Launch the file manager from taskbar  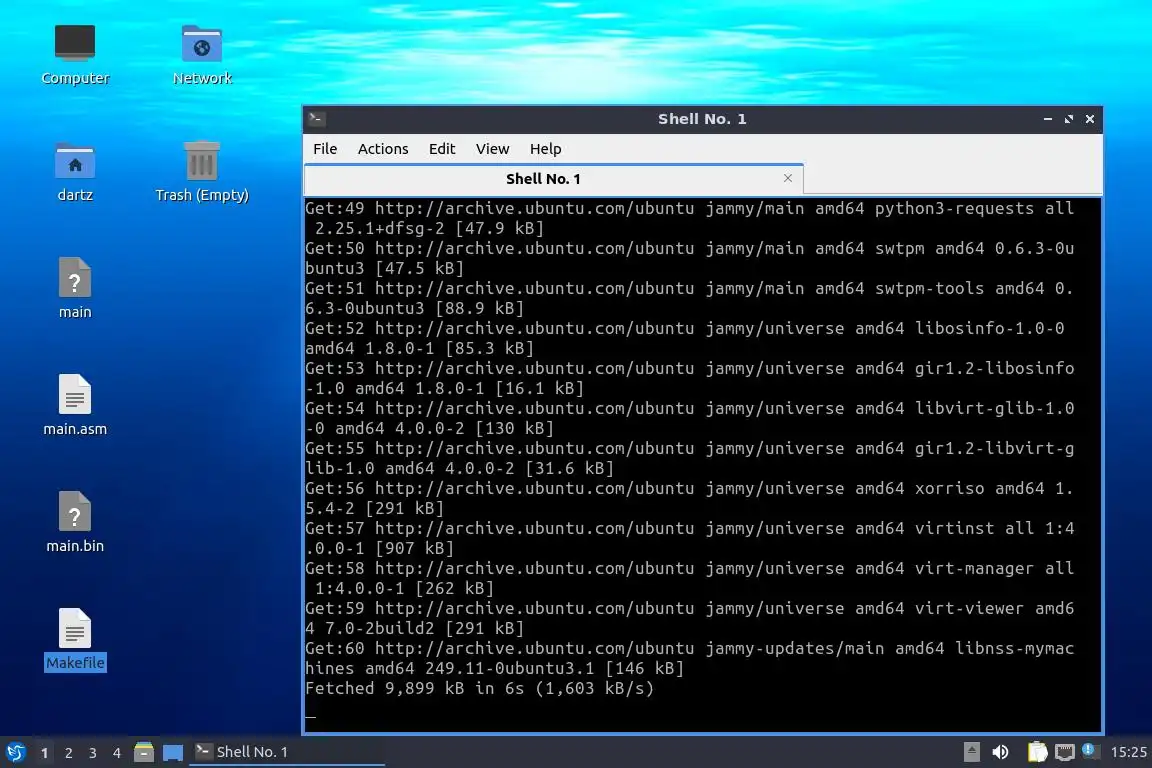(x=144, y=752)
